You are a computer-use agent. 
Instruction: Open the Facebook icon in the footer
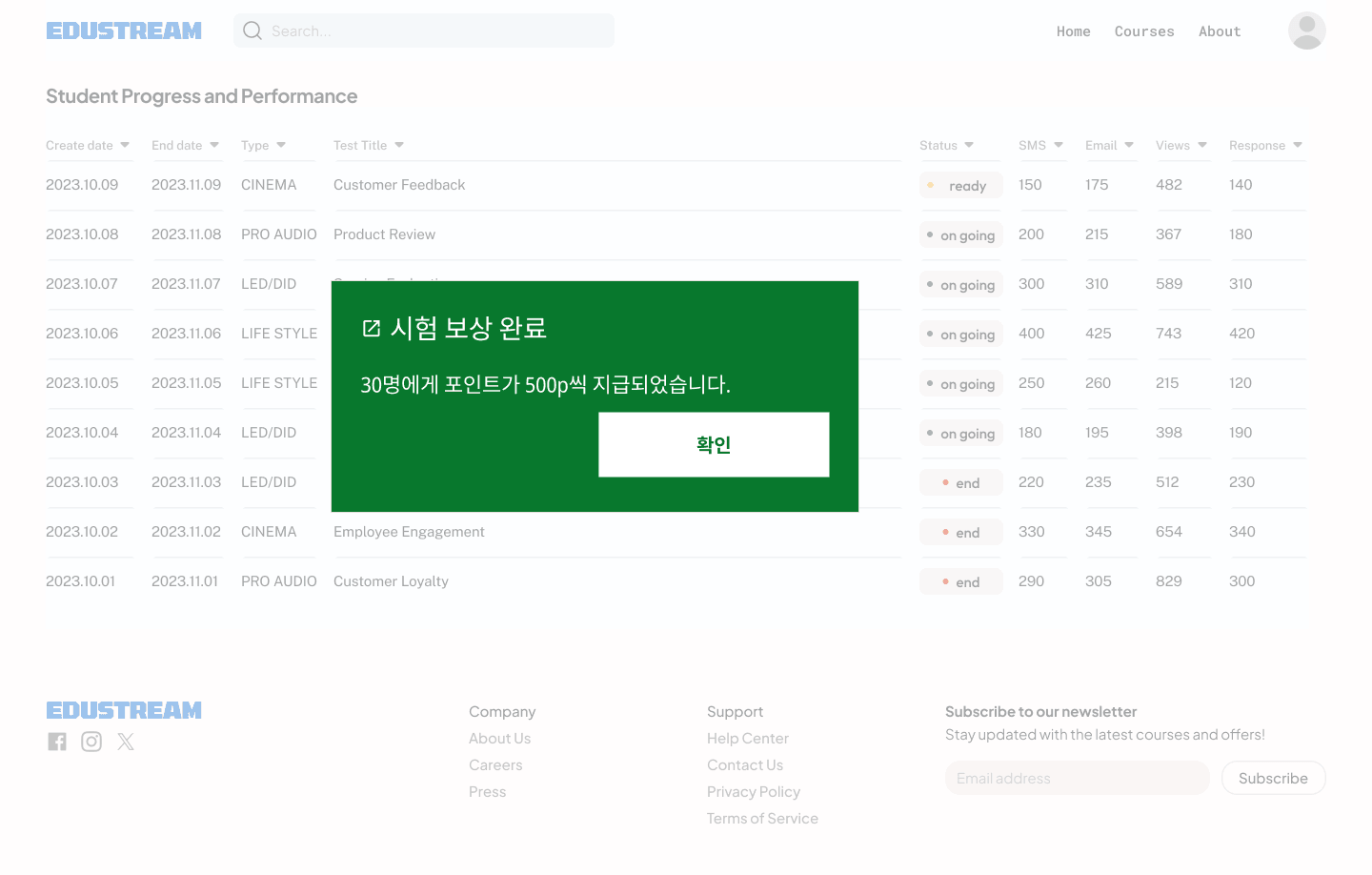(56, 741)
